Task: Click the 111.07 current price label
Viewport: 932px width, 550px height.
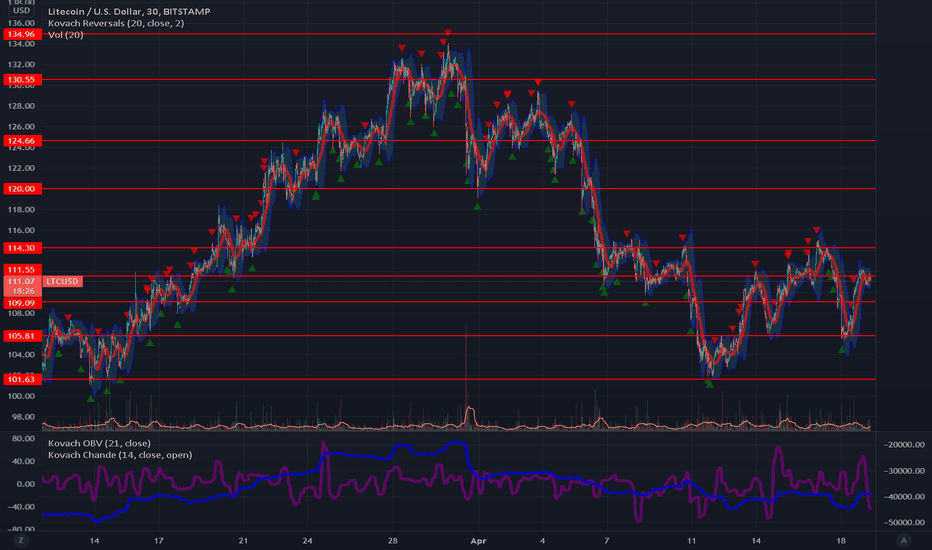Action: pyautogui.click(x=22, y=281)
